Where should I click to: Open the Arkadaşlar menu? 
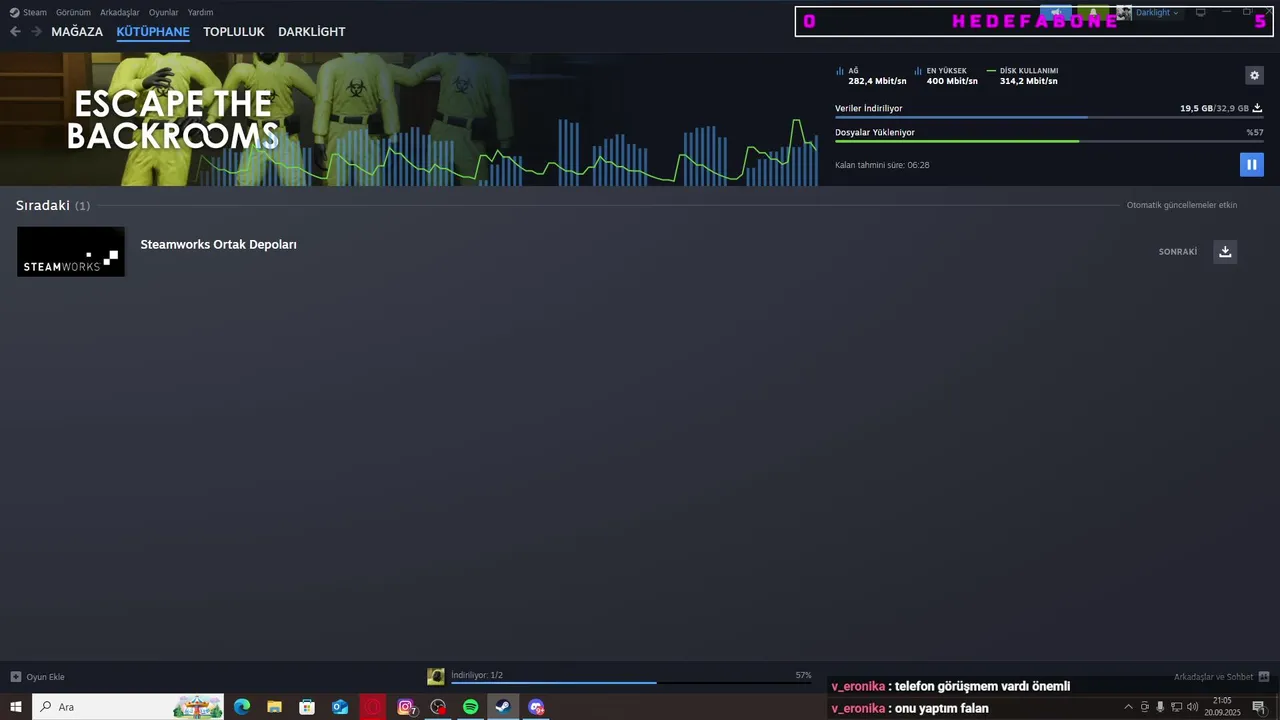(120, 12)
